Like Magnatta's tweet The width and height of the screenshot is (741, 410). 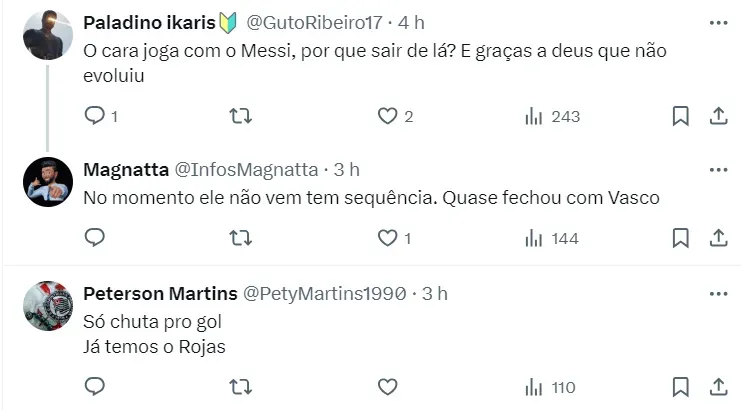(387, 238)
